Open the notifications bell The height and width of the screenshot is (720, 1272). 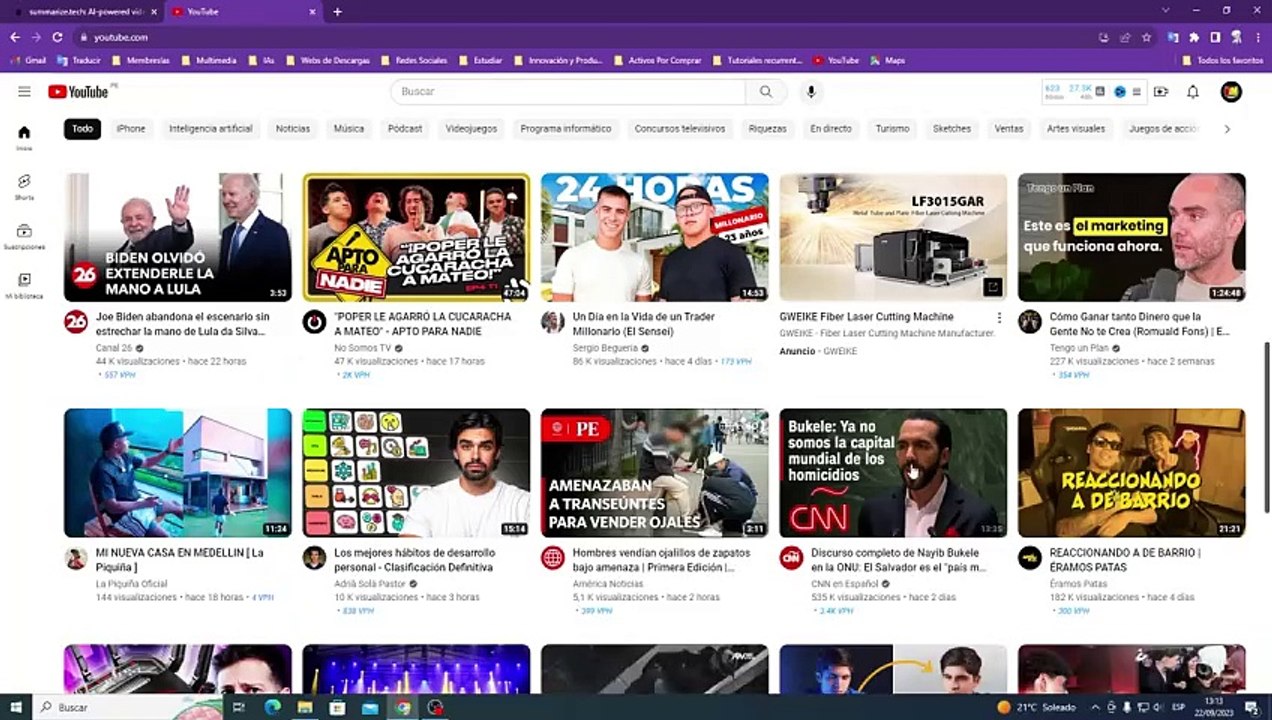[x=1193, y=92]
